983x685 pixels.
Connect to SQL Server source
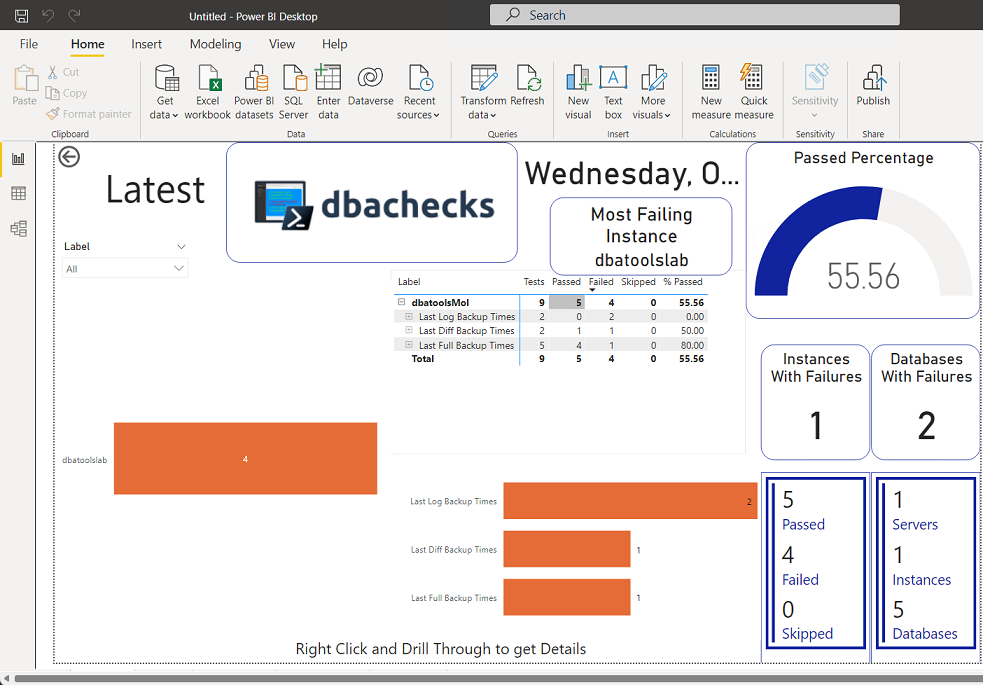[x=293, y=92]
